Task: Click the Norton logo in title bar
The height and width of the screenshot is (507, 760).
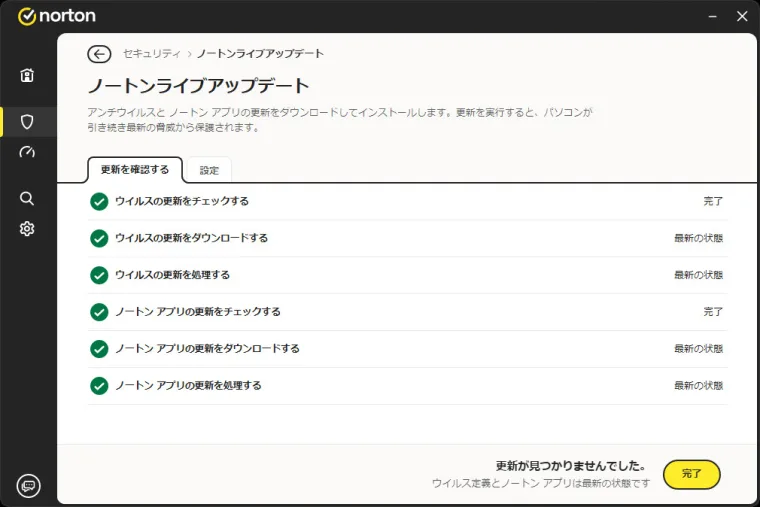Action: tap(57, 16)
